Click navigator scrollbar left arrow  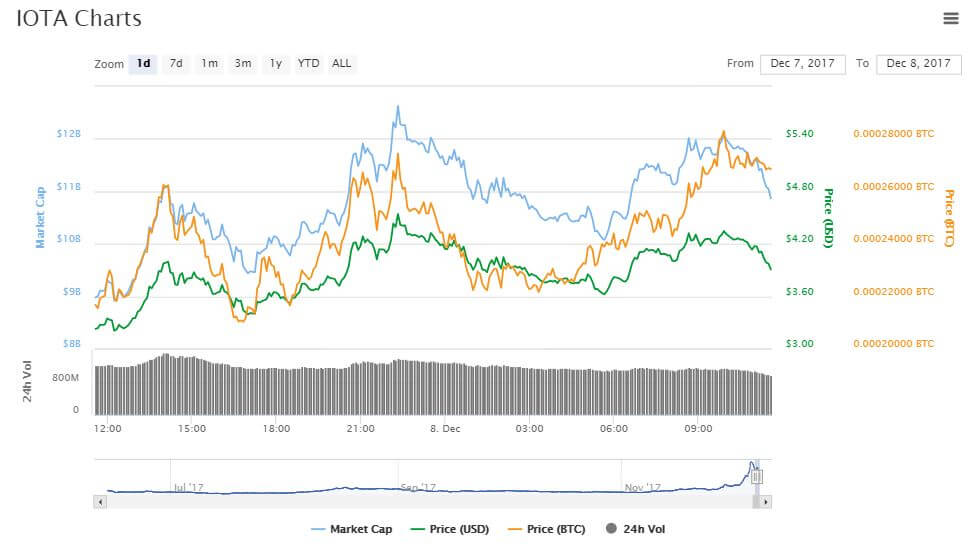[101, 501]
